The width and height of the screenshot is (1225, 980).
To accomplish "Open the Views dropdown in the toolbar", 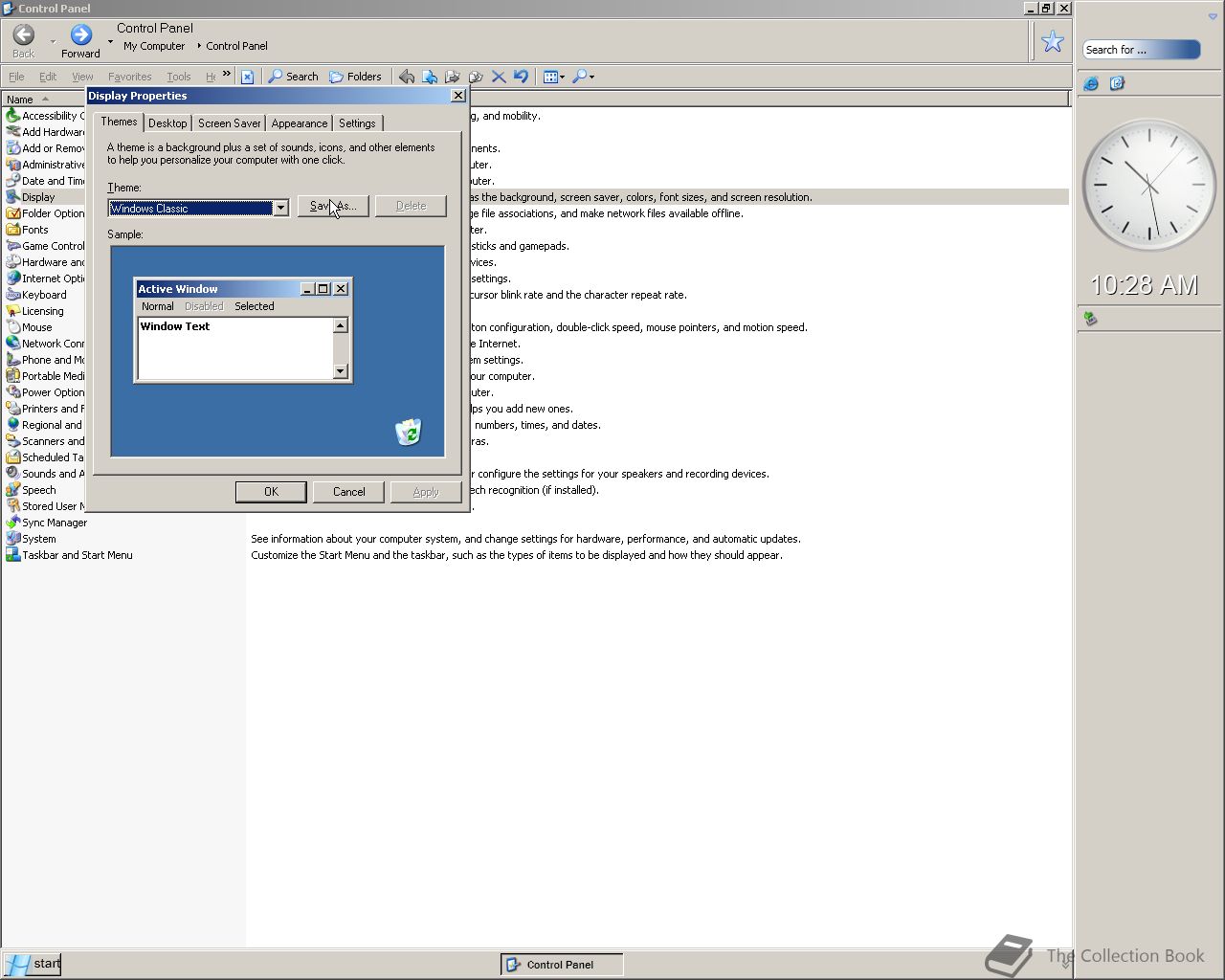I will (554, 77).
